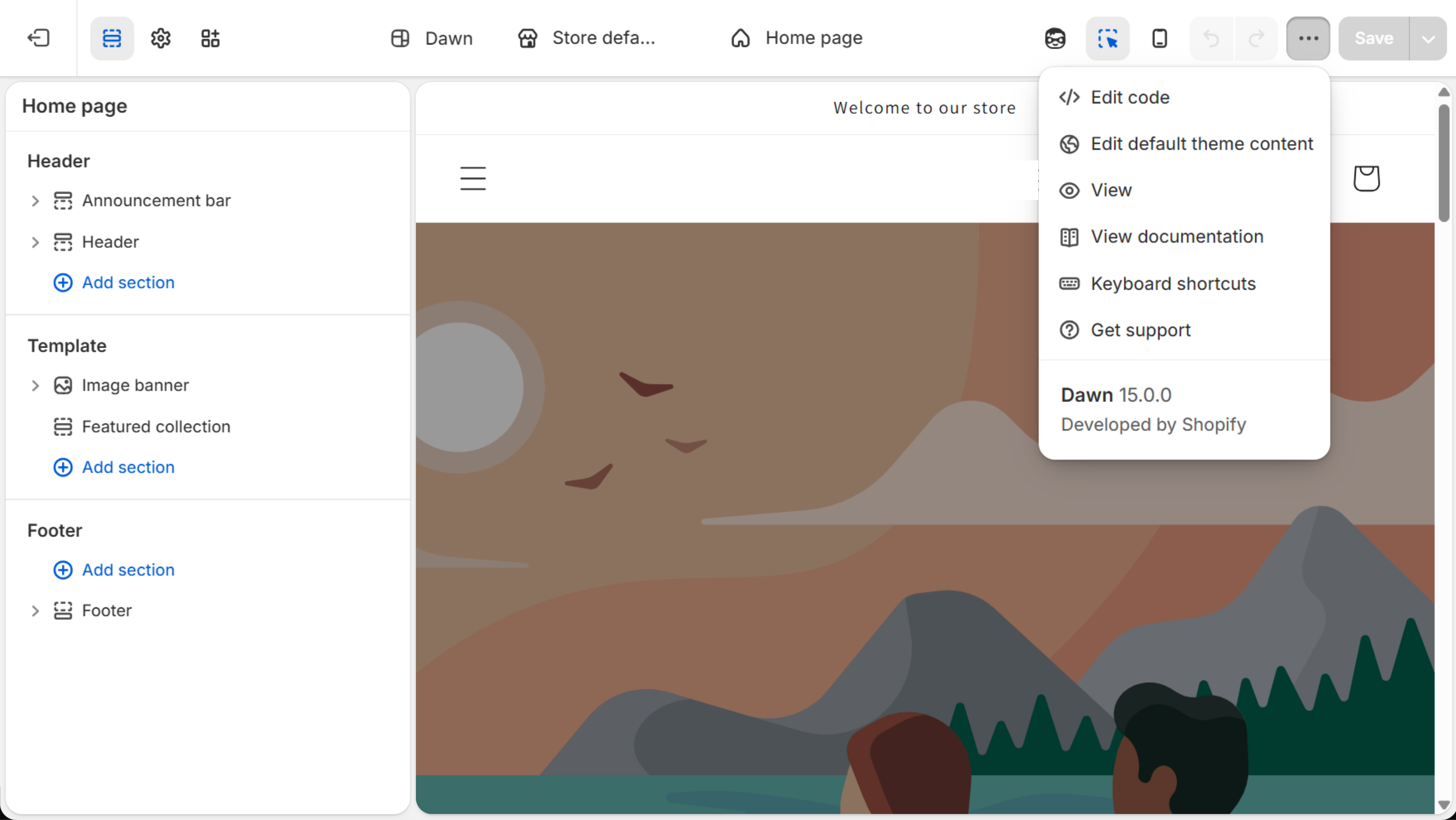Click the preview scroll-up arrow
This screenshot has width=1456, height=820.
coord(1444,92)
